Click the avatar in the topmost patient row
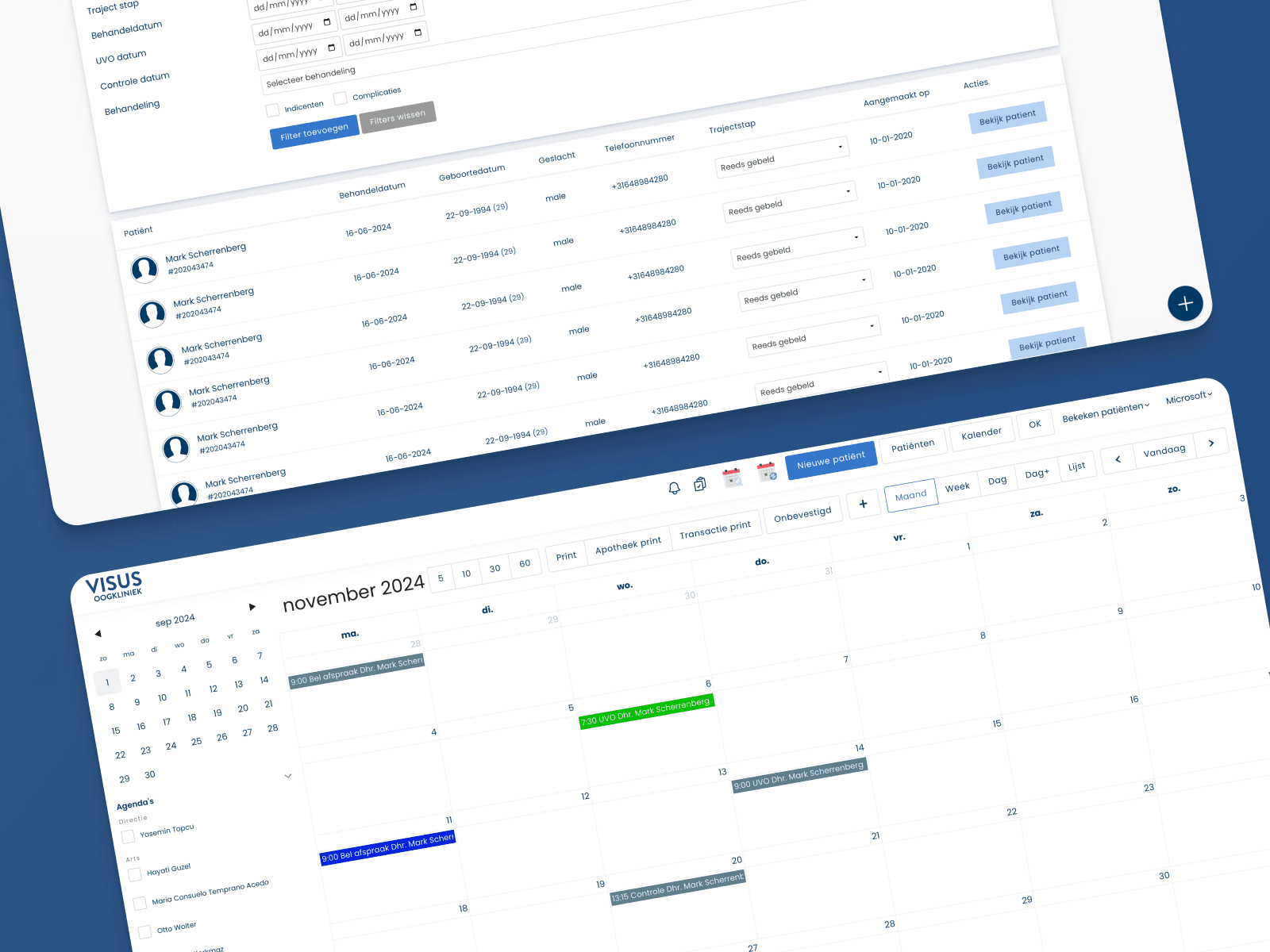 [x=144, y=270]
